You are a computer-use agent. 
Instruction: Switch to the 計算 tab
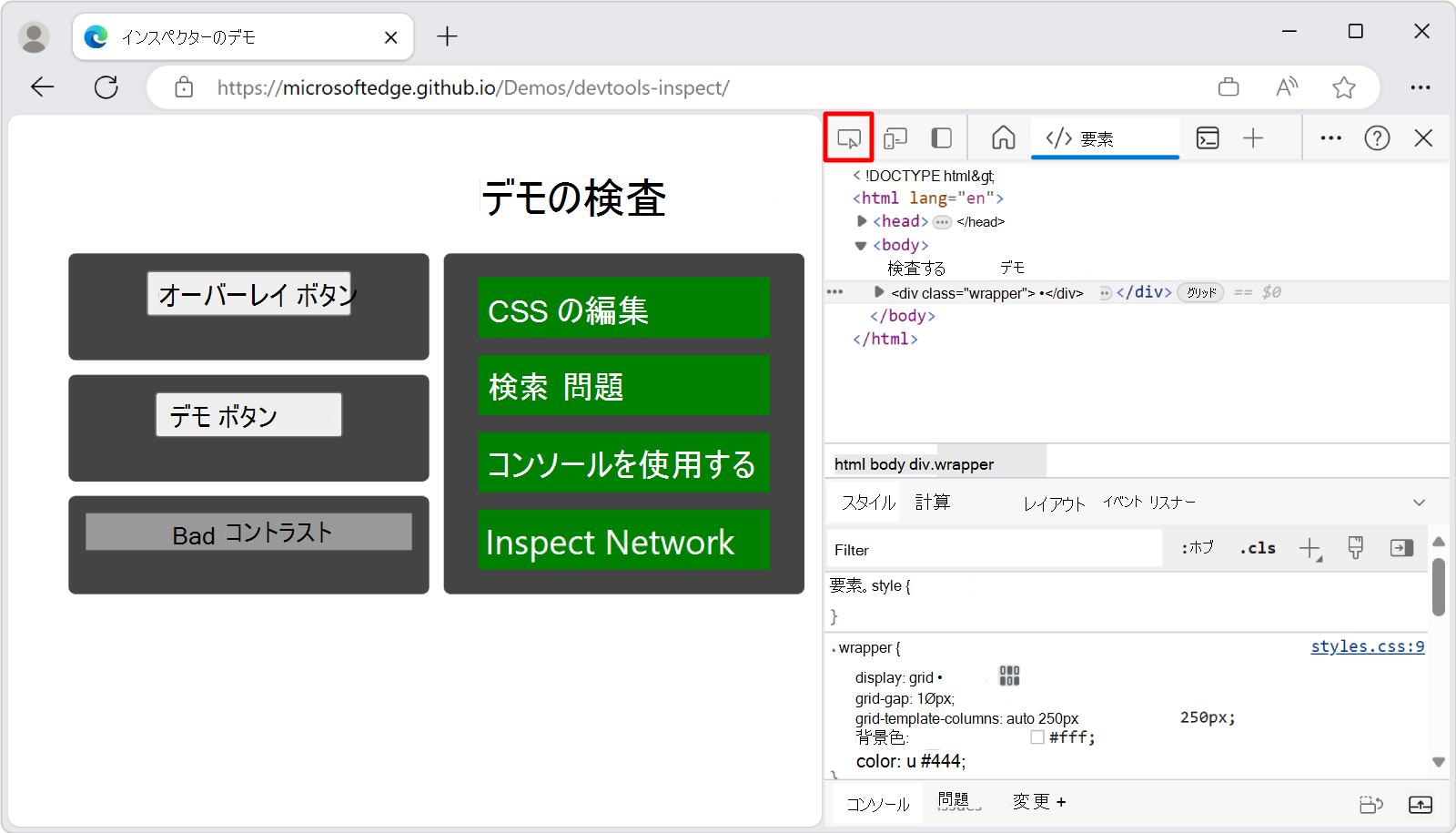[933, 502]
